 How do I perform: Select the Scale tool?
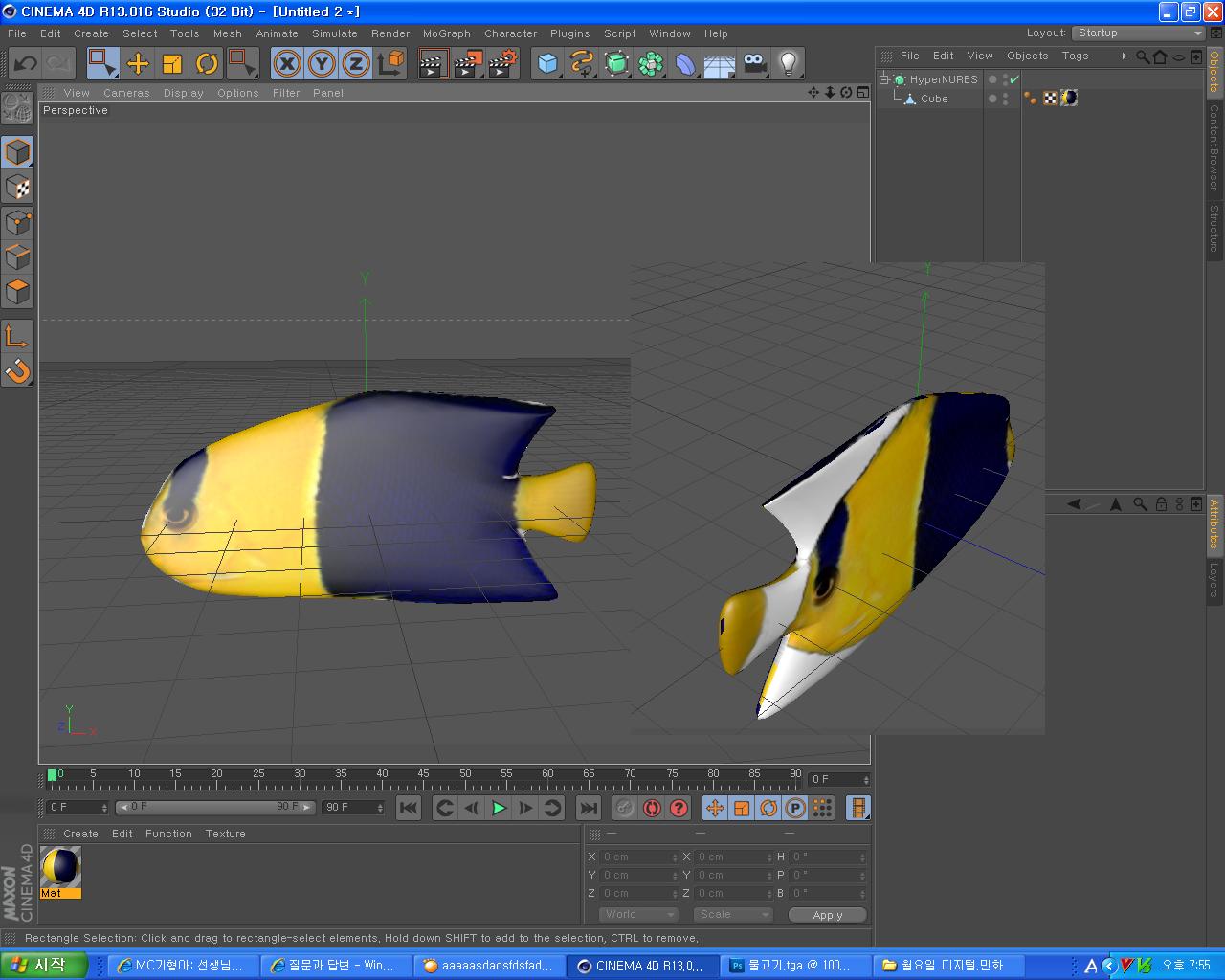point(172,64)
